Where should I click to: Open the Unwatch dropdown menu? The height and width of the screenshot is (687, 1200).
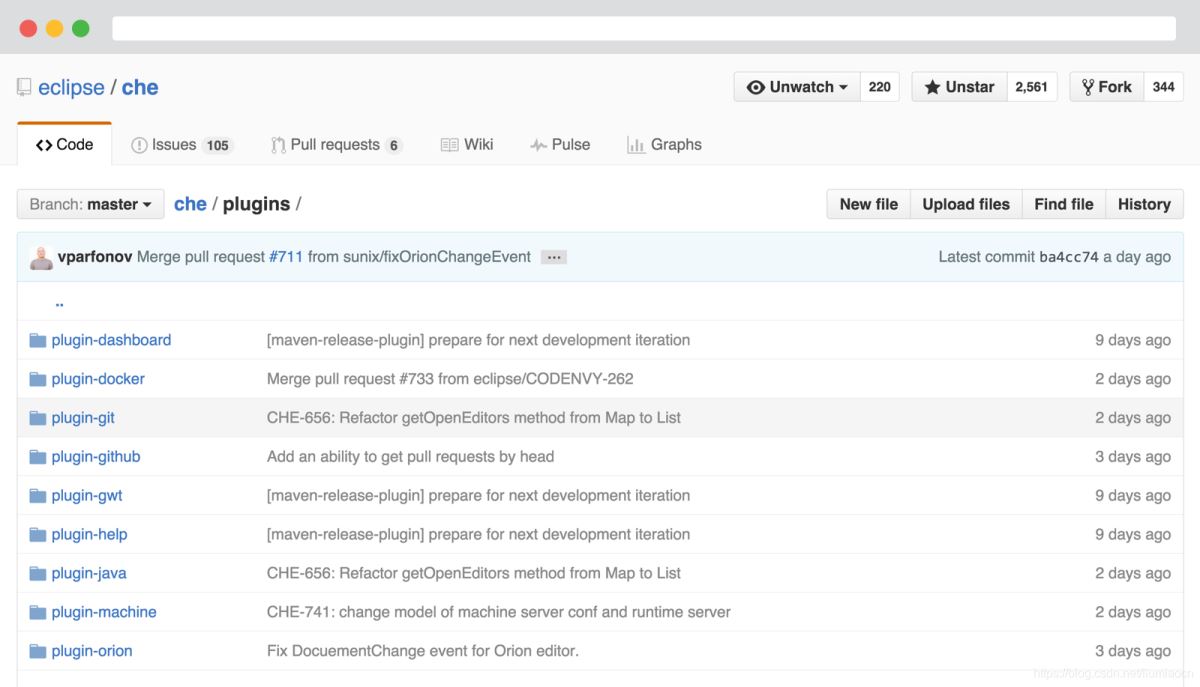click(x=797, y=87)
